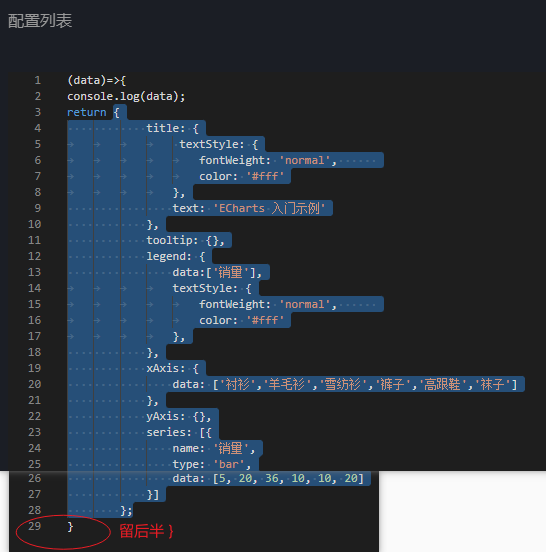Screen dimensions: 546x552
Task: Click line number 29 in gutter
Action: (34, 526)
